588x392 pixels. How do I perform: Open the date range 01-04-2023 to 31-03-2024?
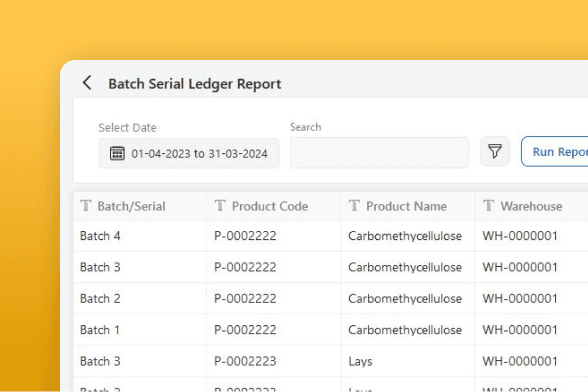(x=189, y=153)
